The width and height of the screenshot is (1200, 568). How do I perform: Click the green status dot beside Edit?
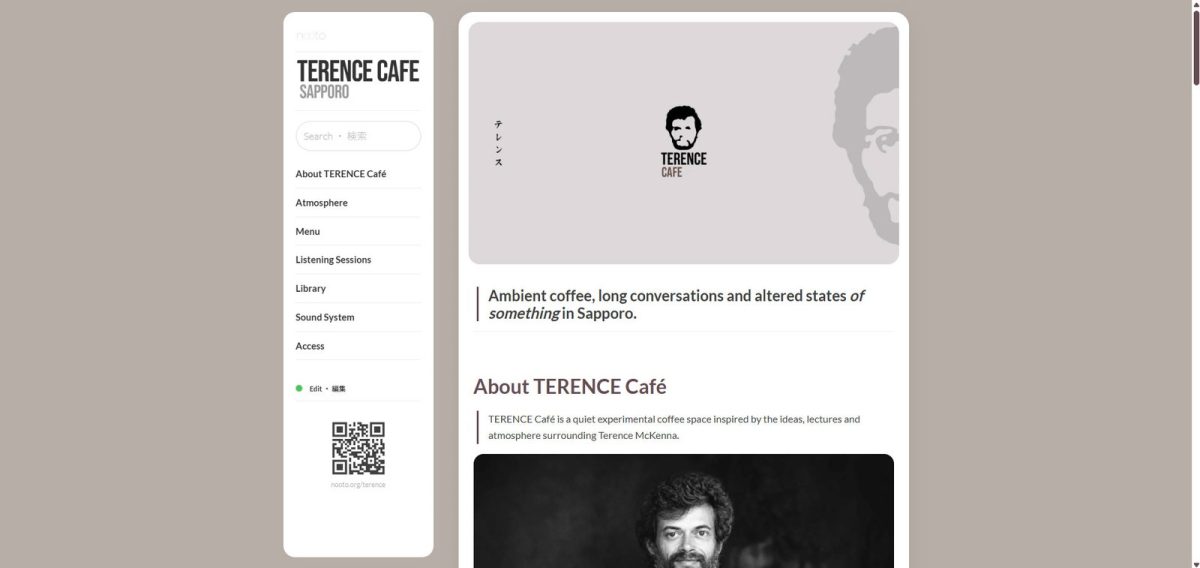click(x=299, y=388)
